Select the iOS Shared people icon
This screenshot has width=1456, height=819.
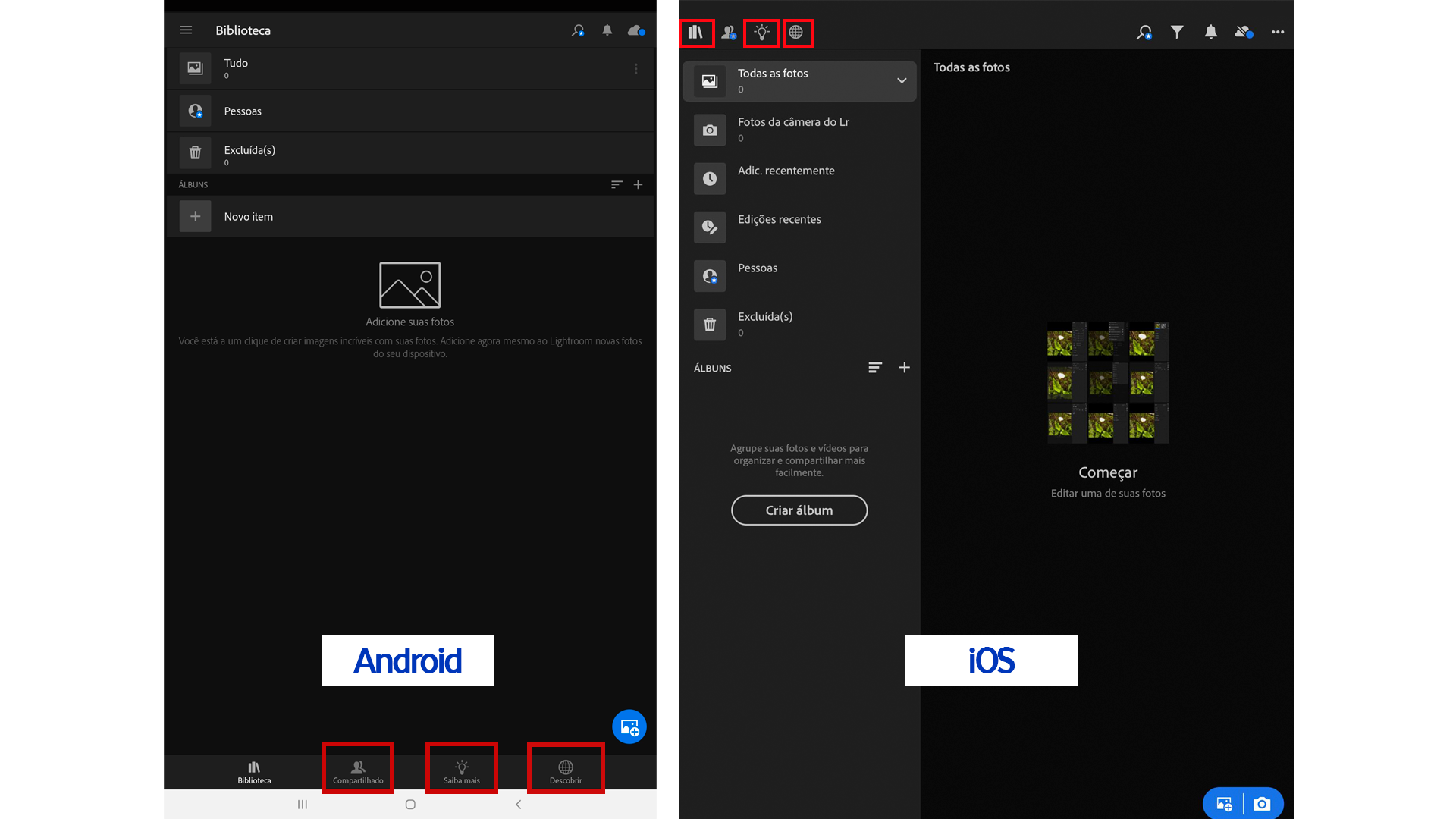point(729,32)
